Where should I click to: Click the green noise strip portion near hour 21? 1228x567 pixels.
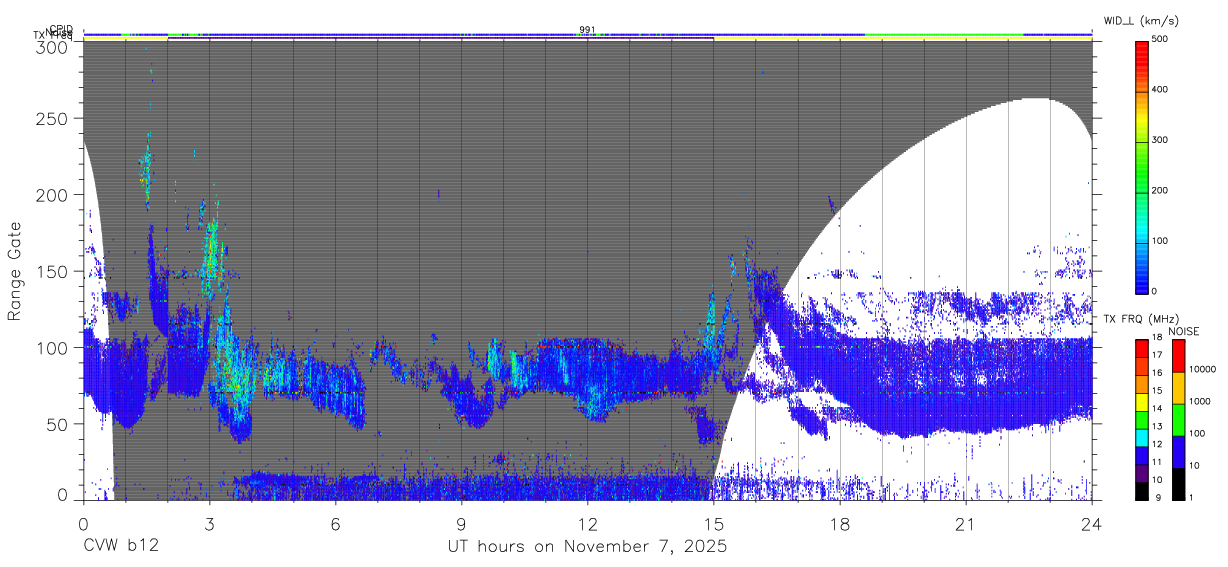pos(944,33)
